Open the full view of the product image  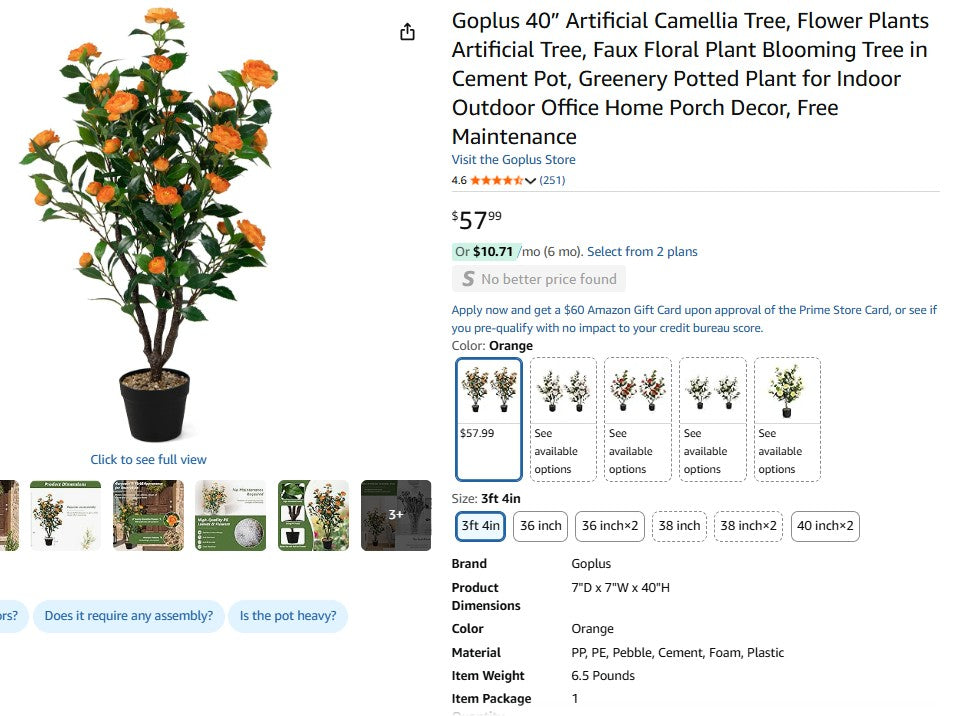pyautogui.click(x=148, y=459)
